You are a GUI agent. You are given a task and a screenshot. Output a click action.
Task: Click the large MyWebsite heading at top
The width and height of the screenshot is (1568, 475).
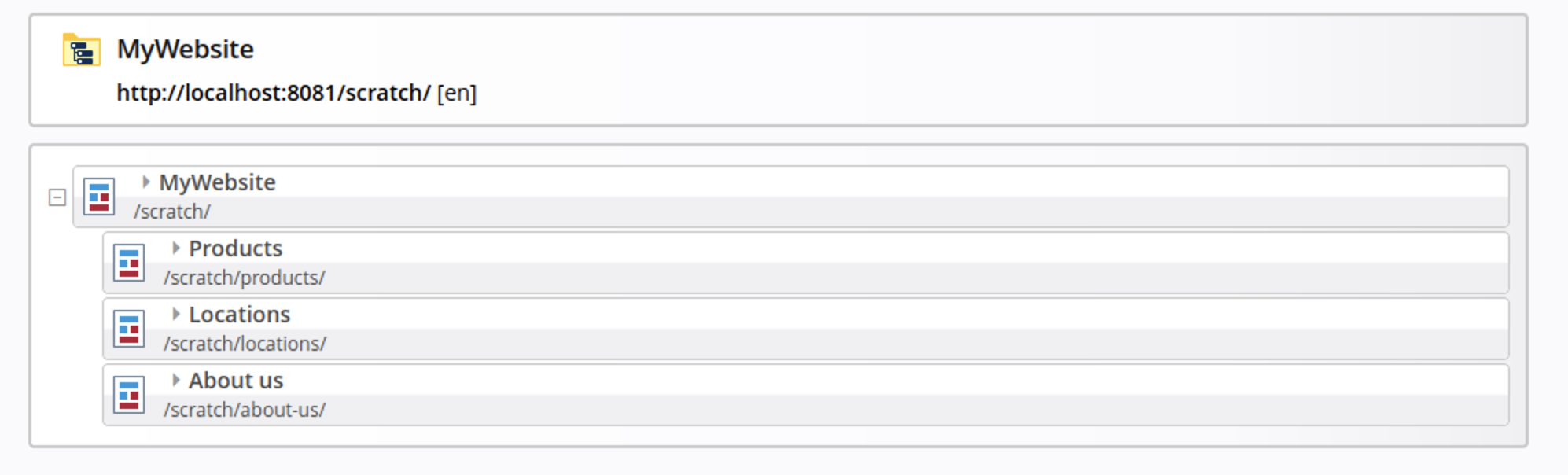point(185,50)
